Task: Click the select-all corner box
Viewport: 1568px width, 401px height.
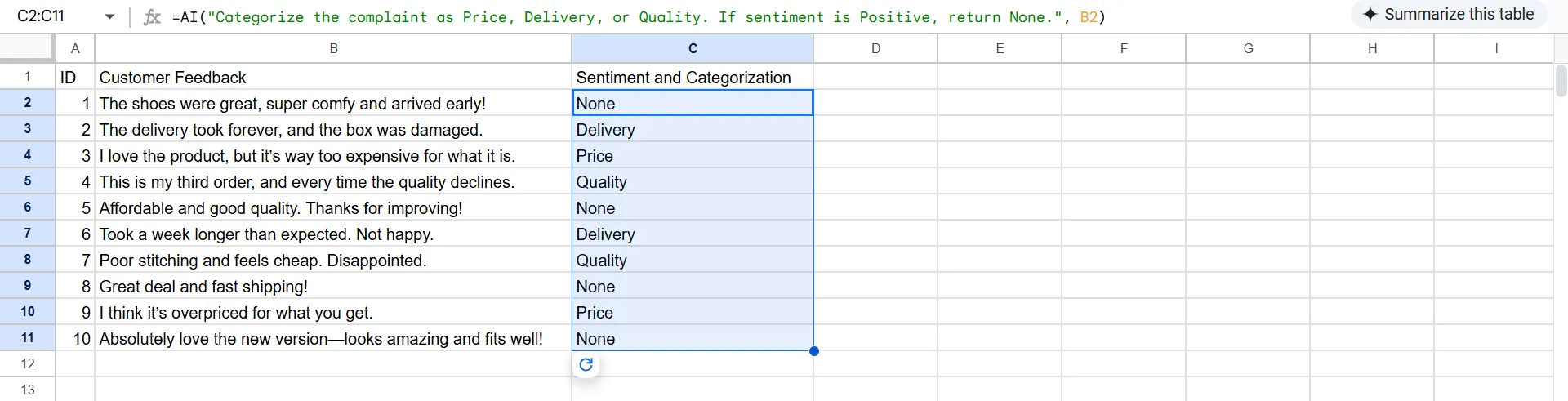Action: click(x=28, y=48)
